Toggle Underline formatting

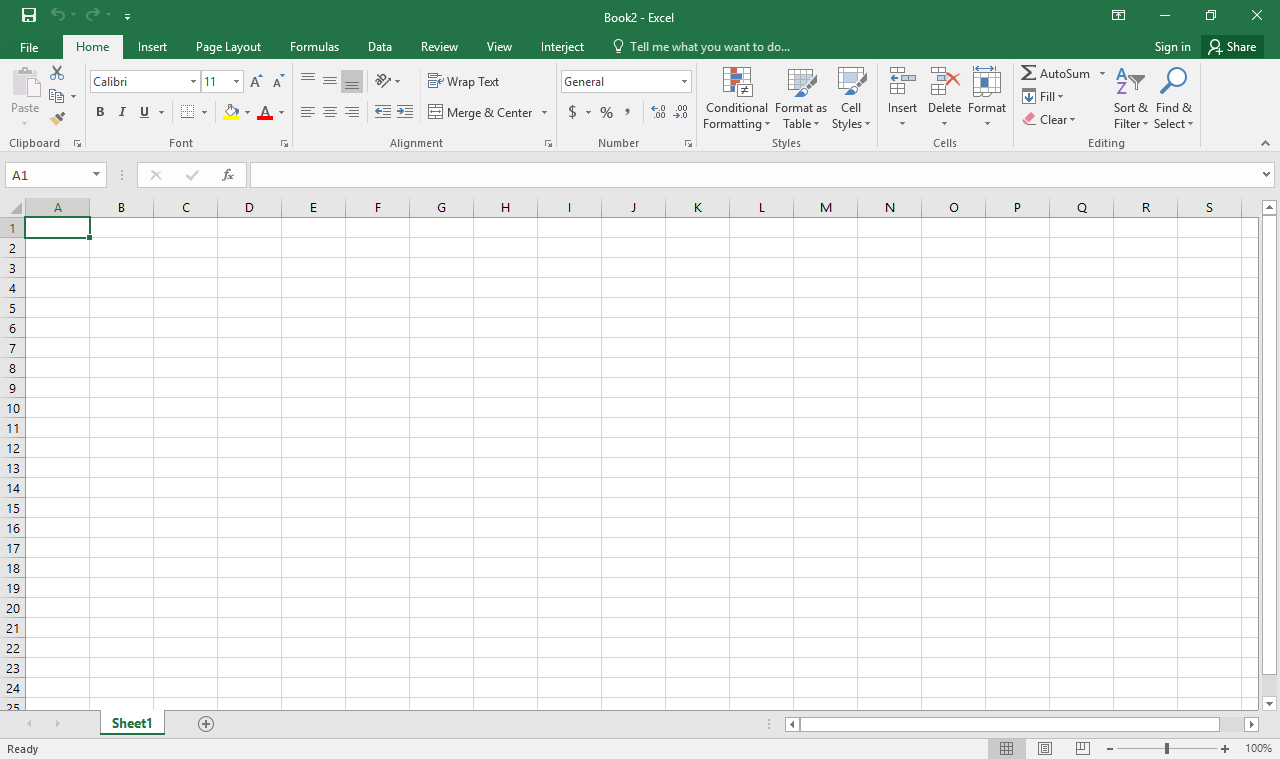point(144,112)
